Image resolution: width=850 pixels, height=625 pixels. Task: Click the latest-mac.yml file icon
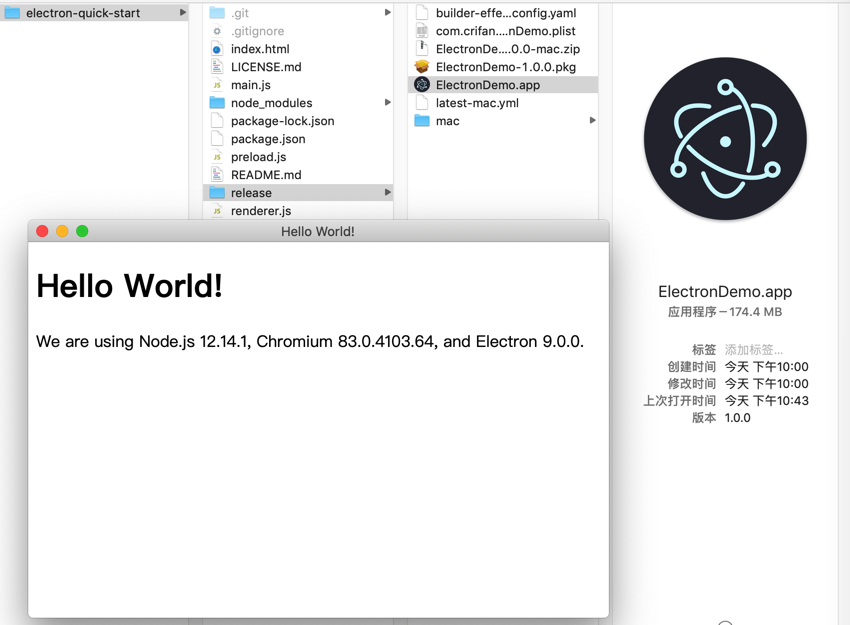[x=422, y=102]
